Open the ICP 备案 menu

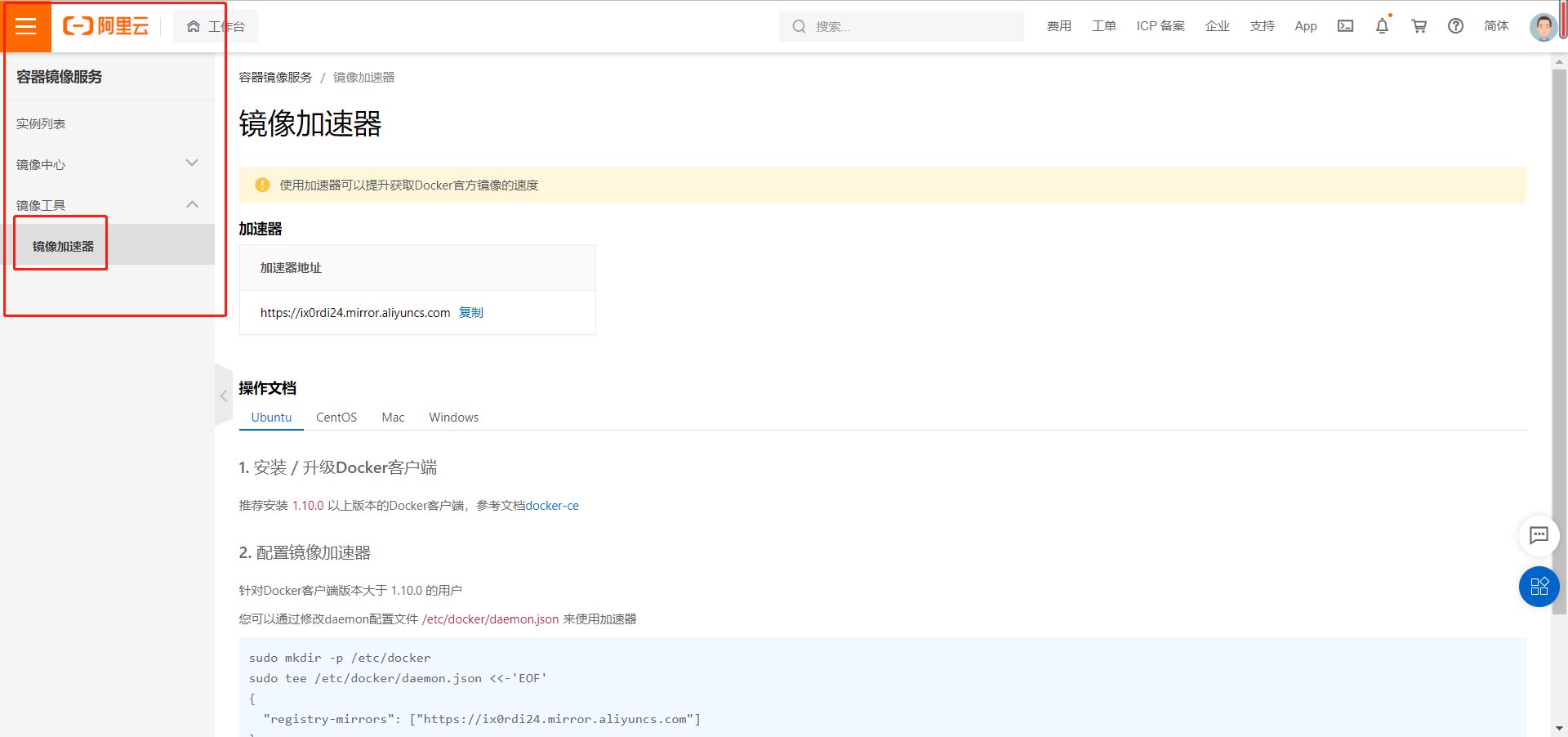tap(1160, 26)
